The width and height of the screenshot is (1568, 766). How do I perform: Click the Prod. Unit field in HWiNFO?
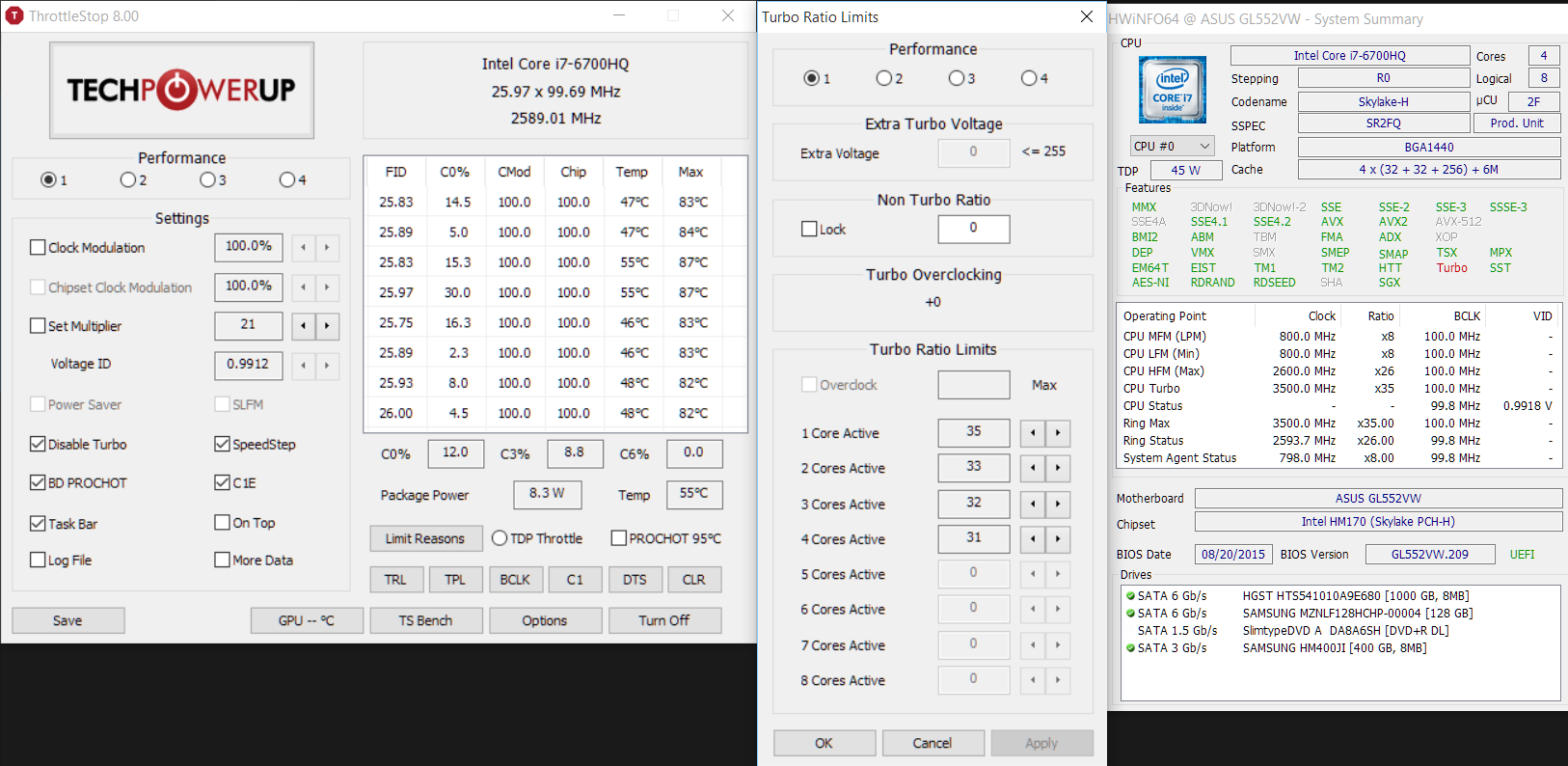1517,123
